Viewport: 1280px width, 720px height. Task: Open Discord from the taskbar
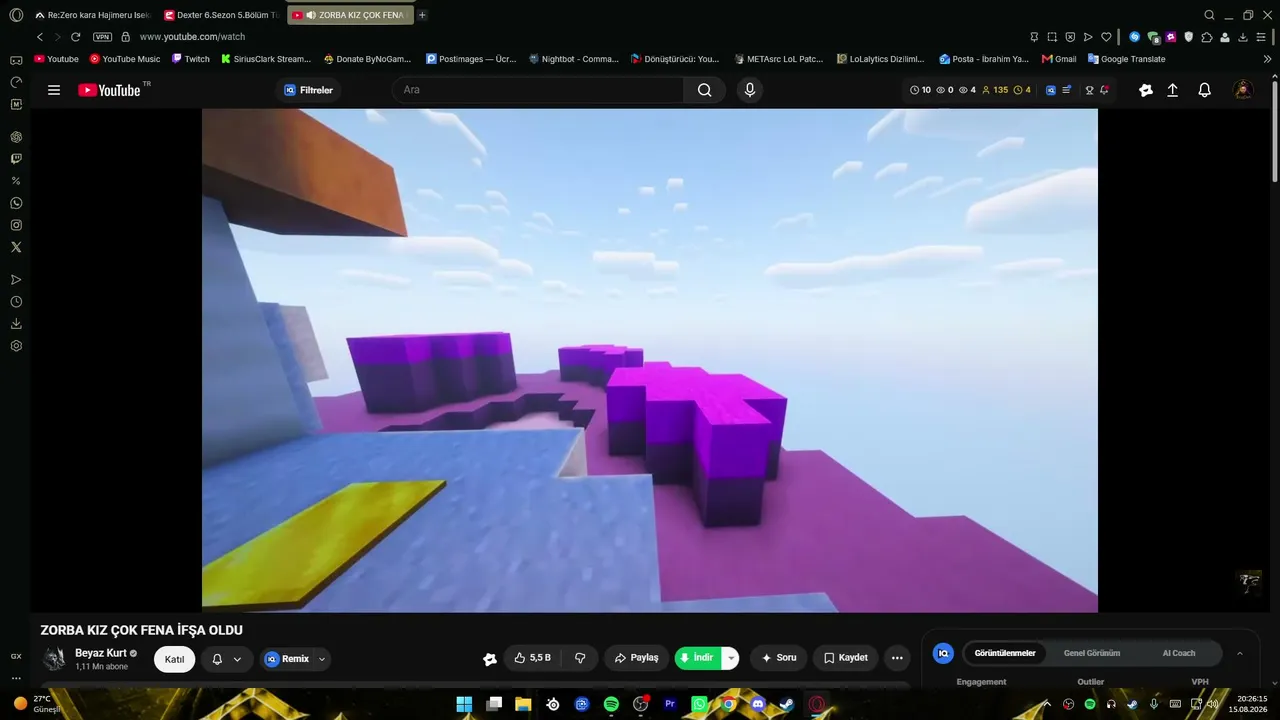[x=757, y=704]
